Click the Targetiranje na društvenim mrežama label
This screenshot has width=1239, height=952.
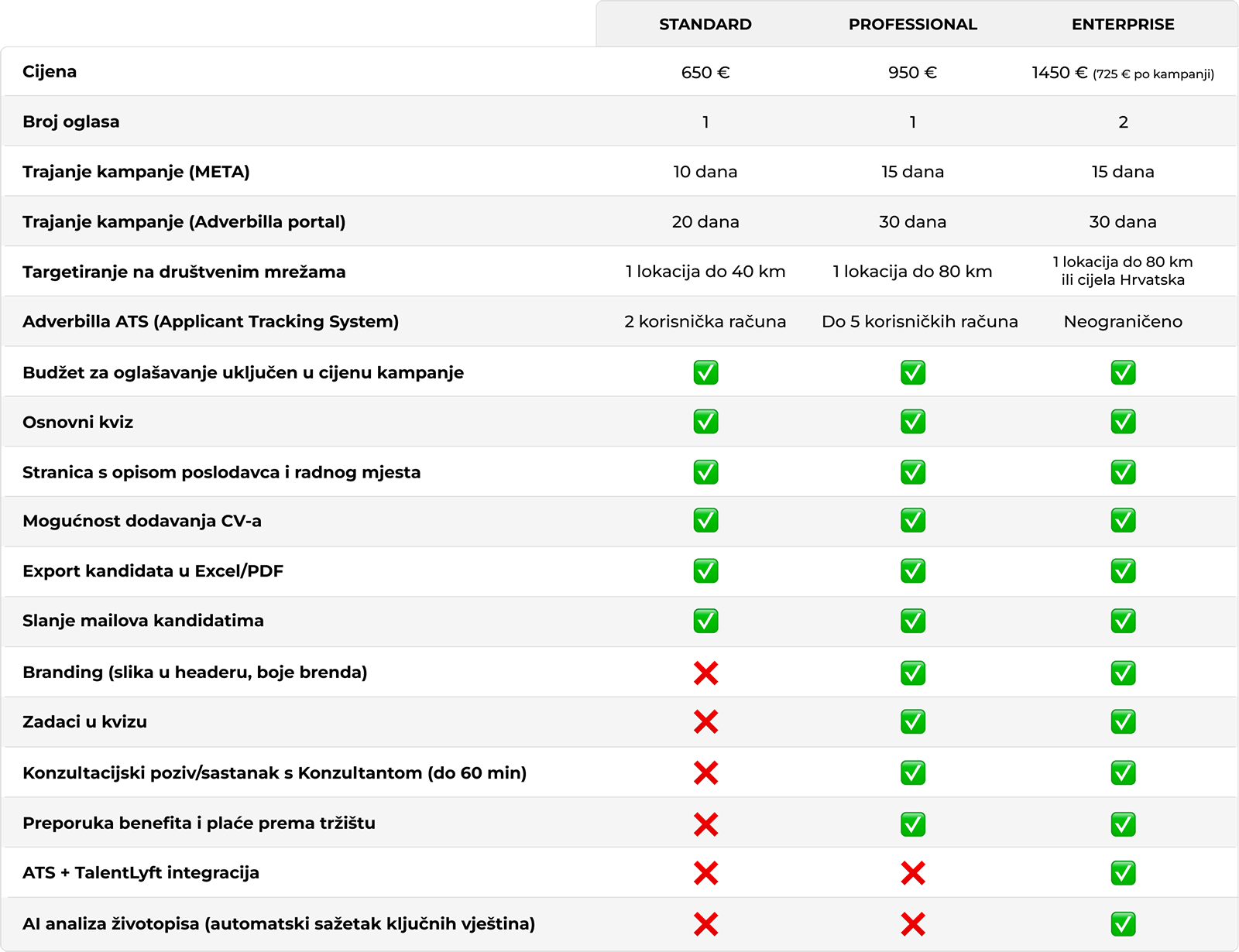point(184,272)
